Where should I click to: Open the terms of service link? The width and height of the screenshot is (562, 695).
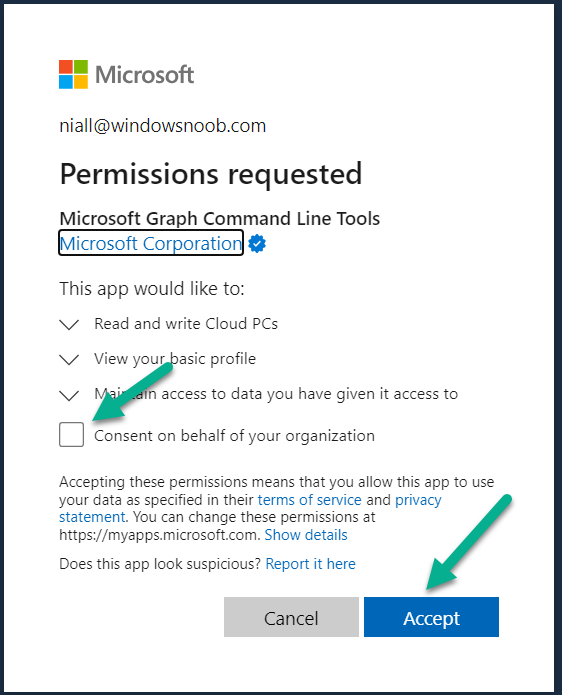[x=309, y=500]
